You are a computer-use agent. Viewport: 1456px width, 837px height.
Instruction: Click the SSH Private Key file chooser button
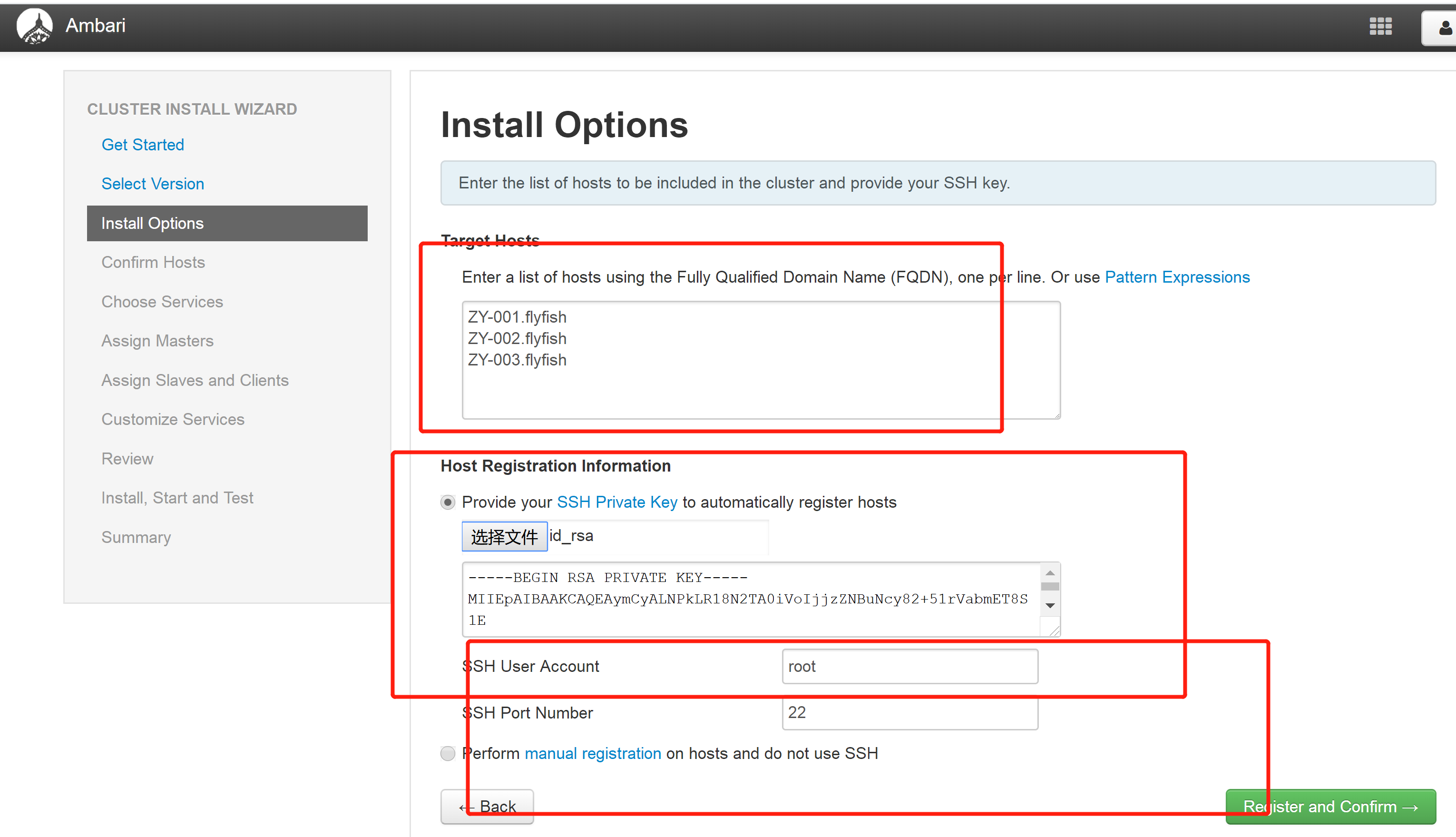pyautogui.click(x=504, y=536)
